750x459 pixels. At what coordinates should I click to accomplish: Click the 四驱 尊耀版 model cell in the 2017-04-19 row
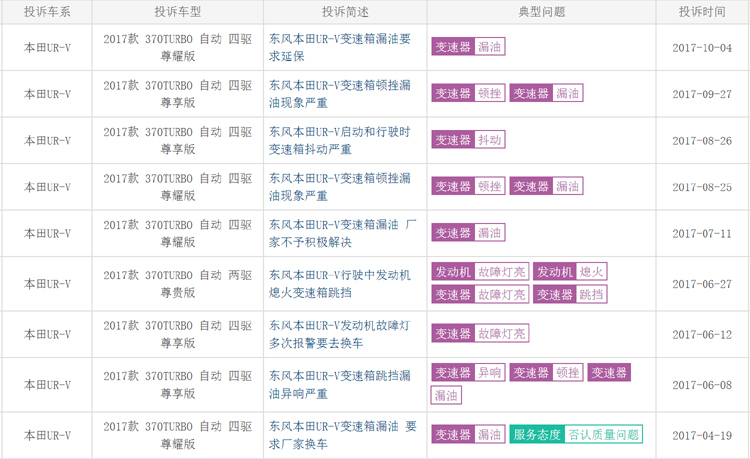177,435
